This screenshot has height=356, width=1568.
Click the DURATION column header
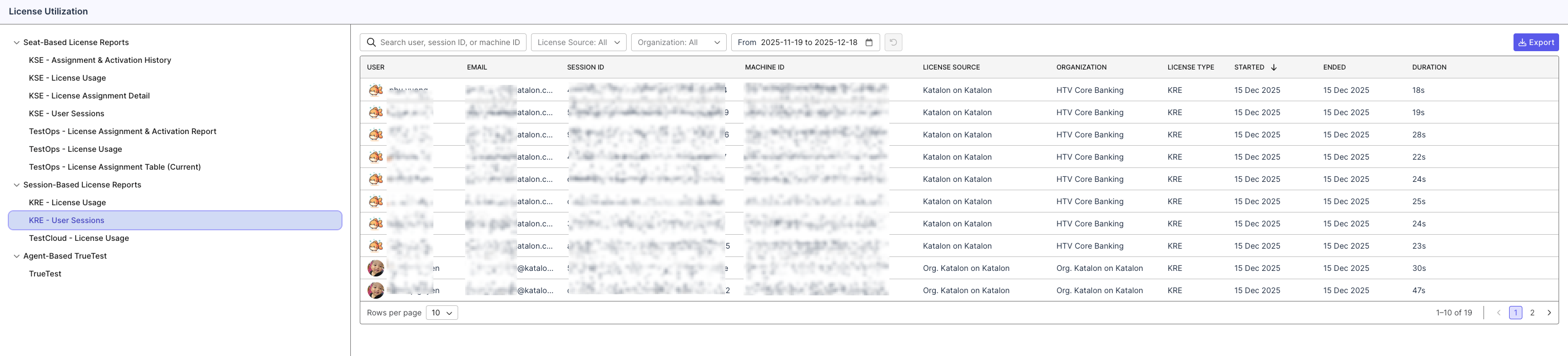pos(1429,67)
